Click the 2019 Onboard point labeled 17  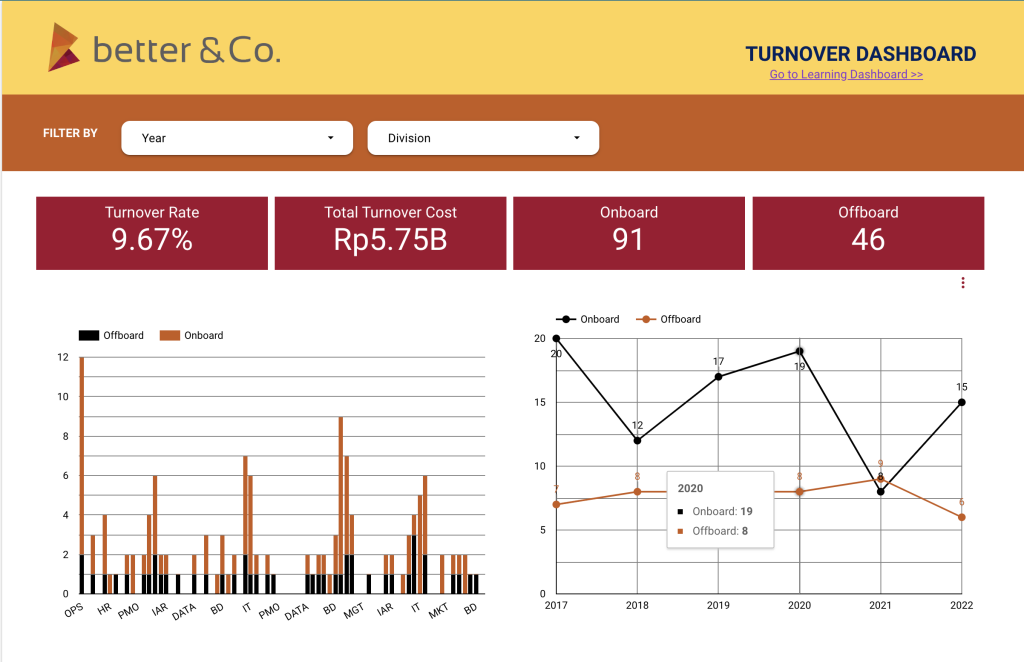point(718,377)
